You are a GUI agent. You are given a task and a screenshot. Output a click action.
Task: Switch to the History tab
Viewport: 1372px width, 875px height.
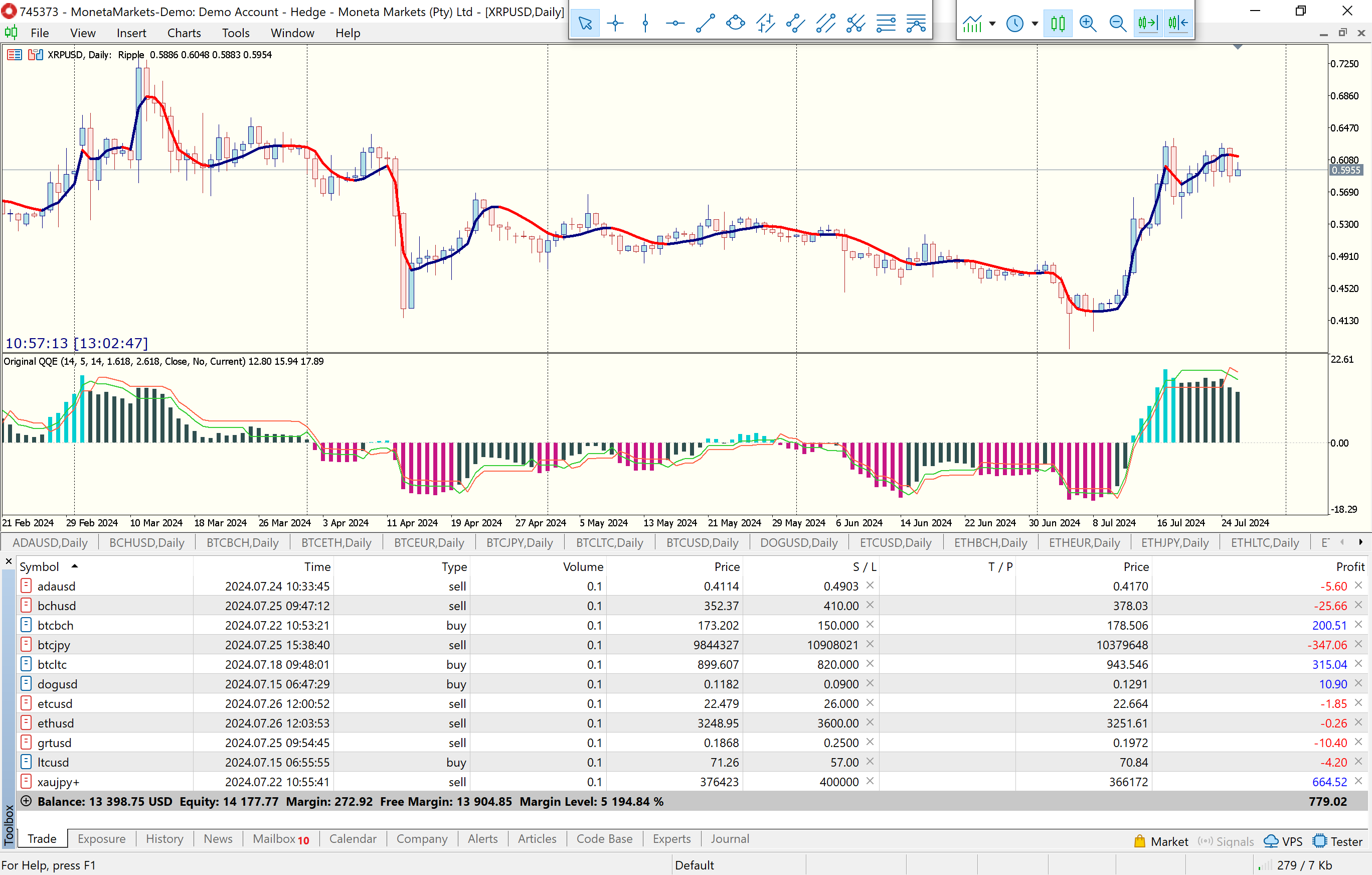pyautogui.click(x=164, y=838)
